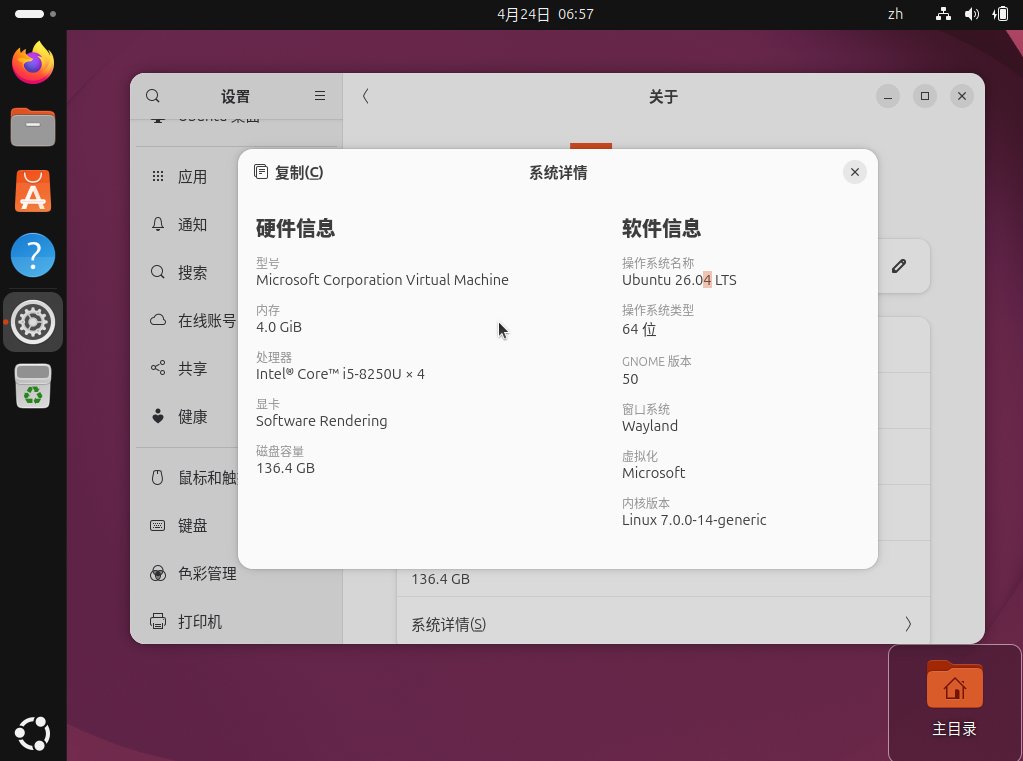Click the Microsoft Corporation Virtual Machine text

pyautogui.click(x=382, y=280)
